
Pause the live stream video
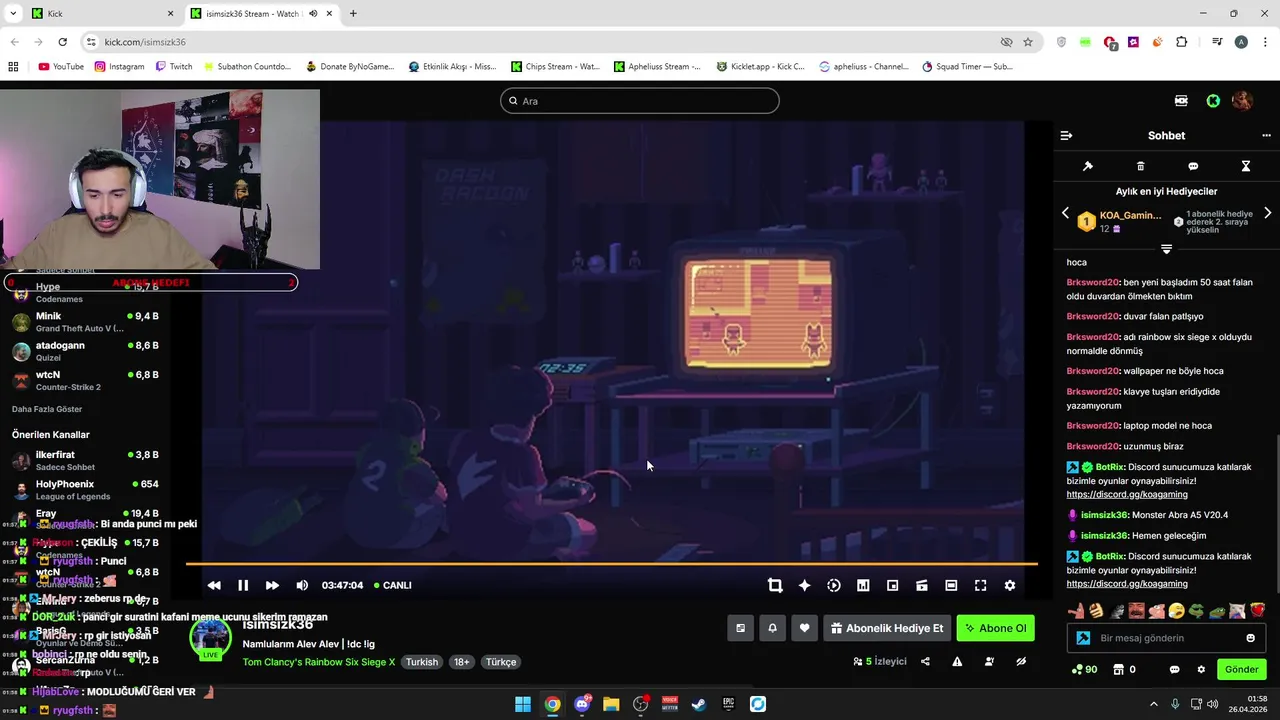[243, 585]
